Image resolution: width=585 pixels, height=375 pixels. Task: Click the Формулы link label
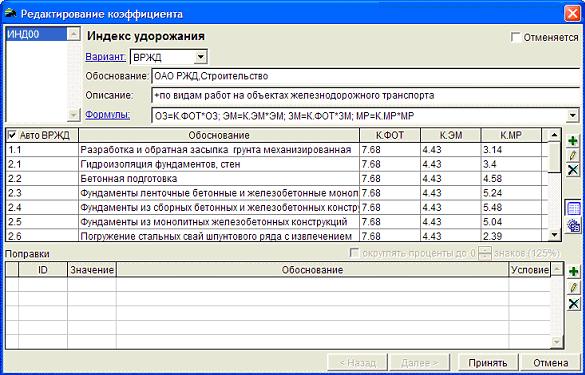coord(108,115)
